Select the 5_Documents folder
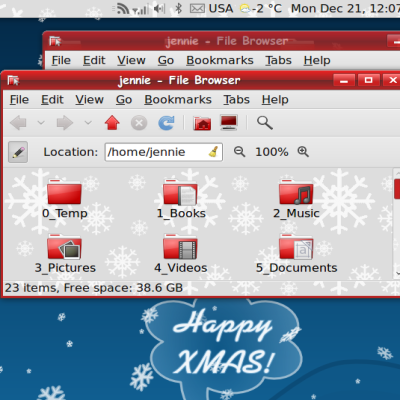Screen dimensions: 400x400 coord(296,254)
